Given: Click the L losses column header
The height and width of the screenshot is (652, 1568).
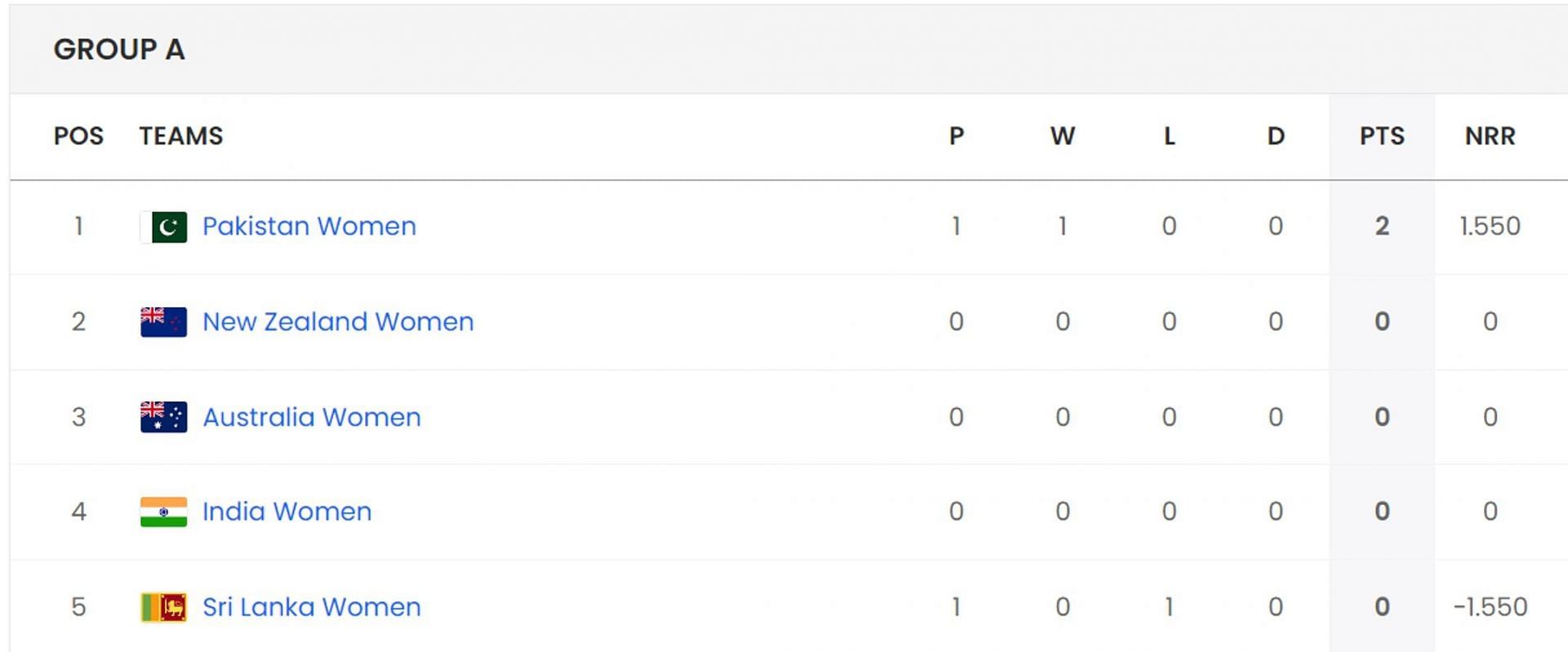Looking at the screenshot, I should (x=1169, y=136).
